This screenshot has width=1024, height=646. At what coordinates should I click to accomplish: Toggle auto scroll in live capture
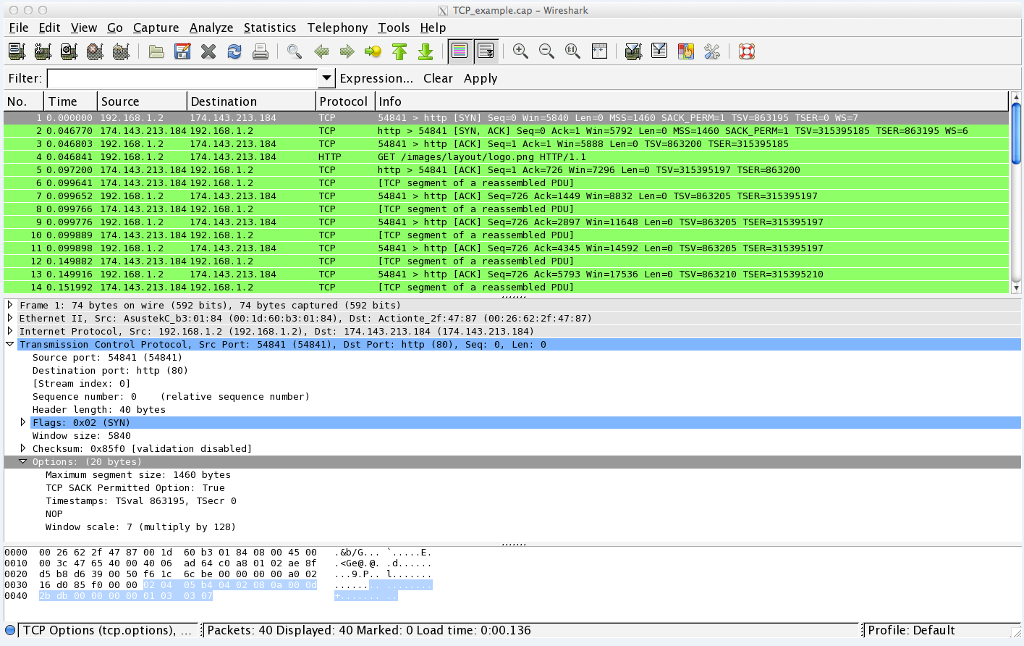pos(486,52)
